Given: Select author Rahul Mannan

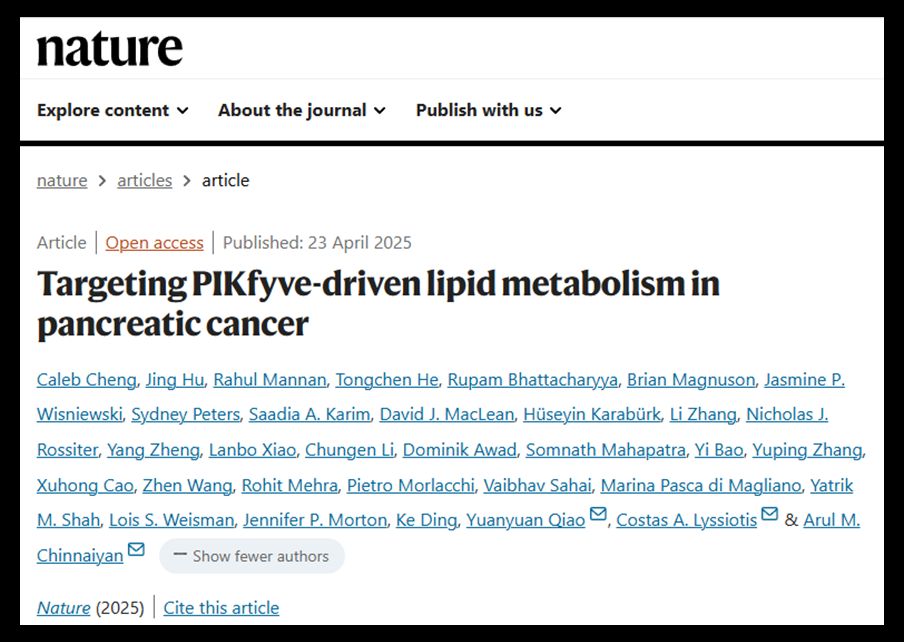Looking at the screenshot, I should [270, 380].
